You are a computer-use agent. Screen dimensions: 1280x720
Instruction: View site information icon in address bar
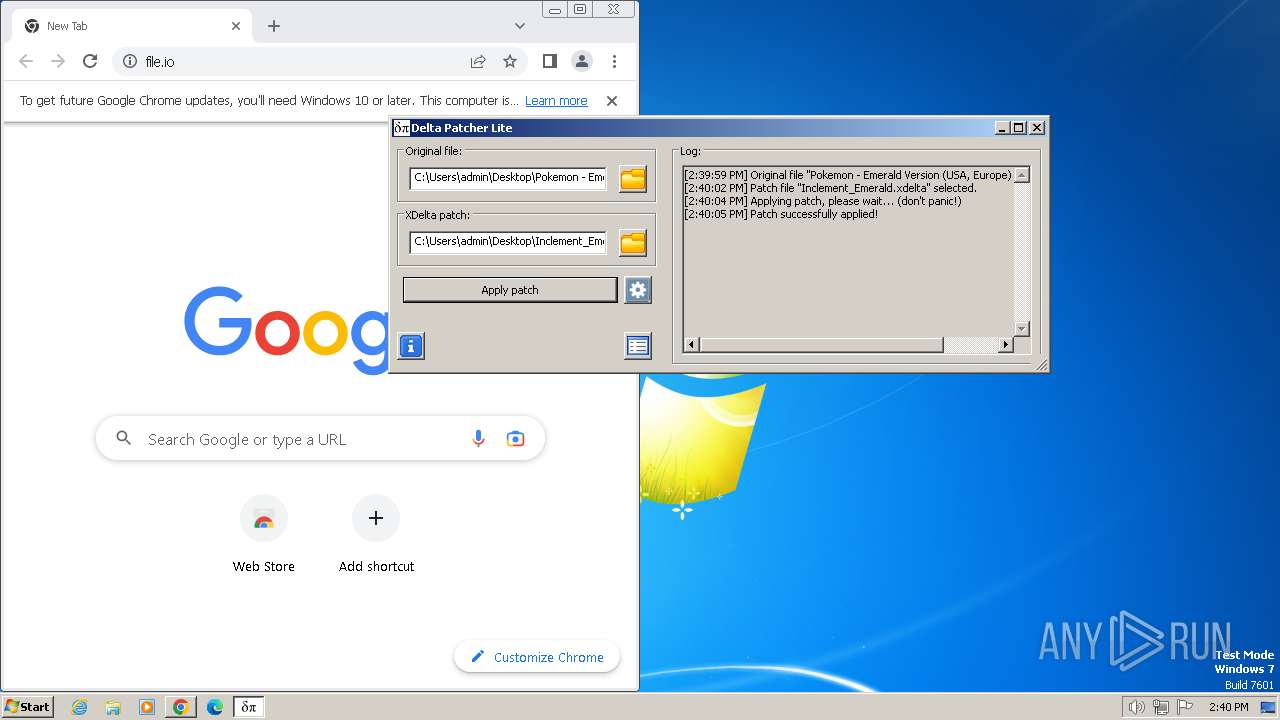tap(130, 61)
